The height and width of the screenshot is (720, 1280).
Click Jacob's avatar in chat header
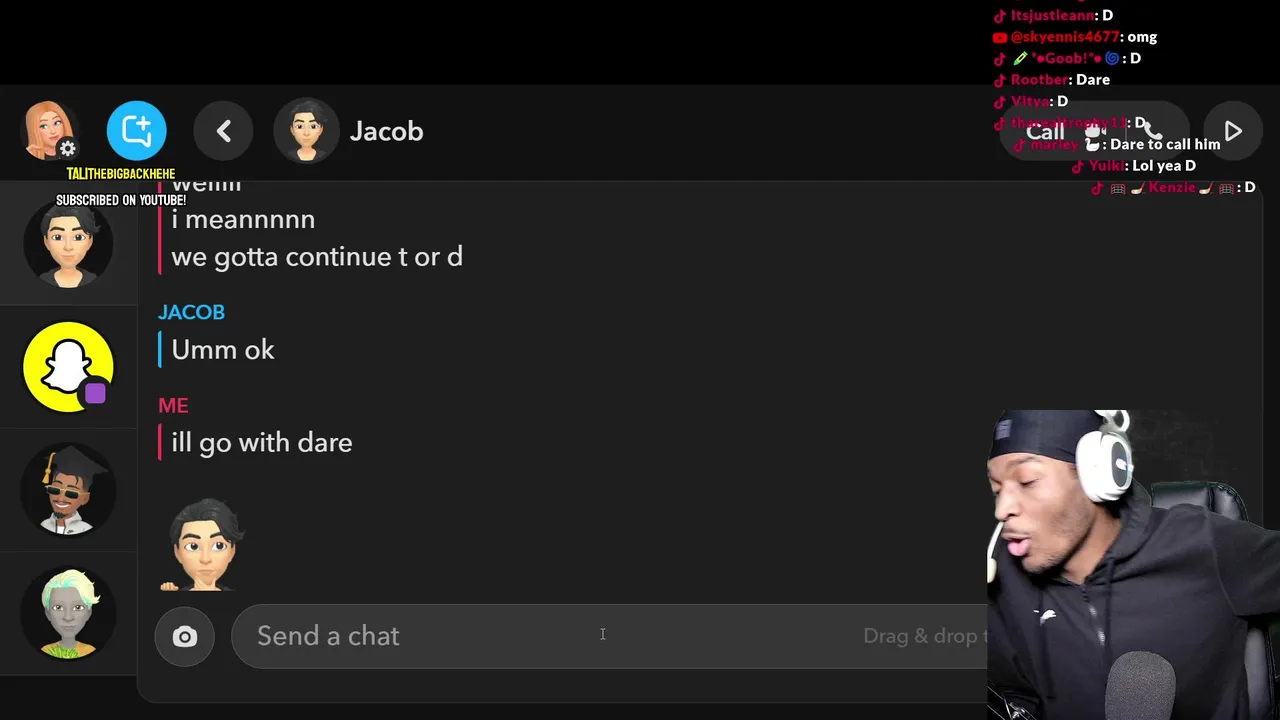(306, 131)
